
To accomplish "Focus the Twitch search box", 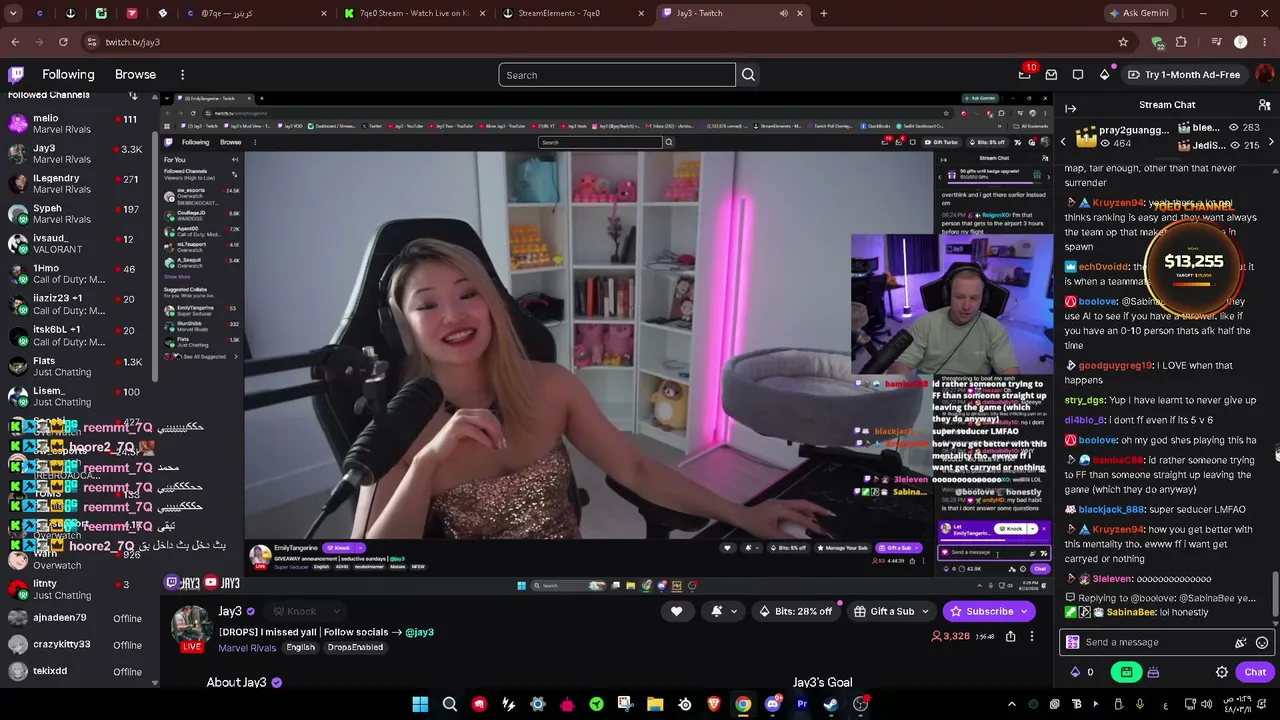I will tap(617, 75).
